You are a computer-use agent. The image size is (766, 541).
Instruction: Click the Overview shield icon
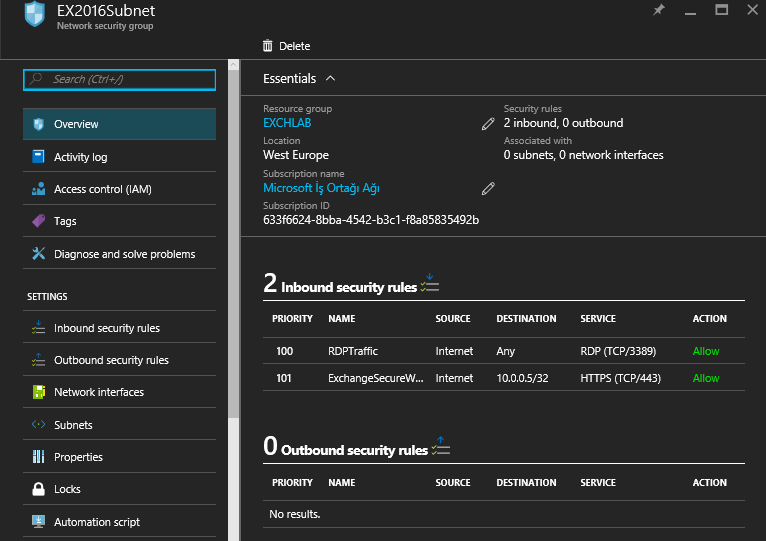(x=39, y=124)
